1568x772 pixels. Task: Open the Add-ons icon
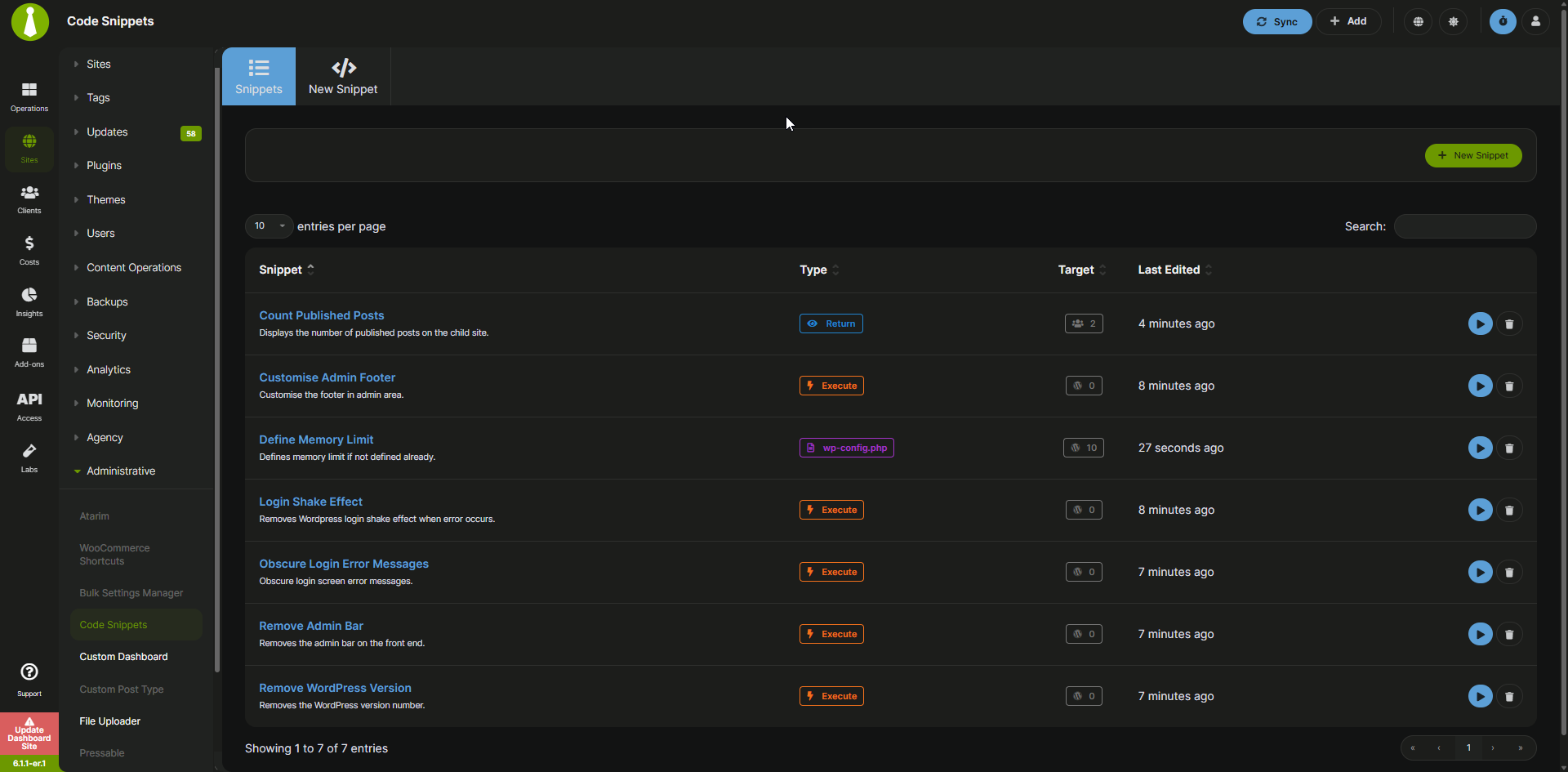(x=29, y=353)
